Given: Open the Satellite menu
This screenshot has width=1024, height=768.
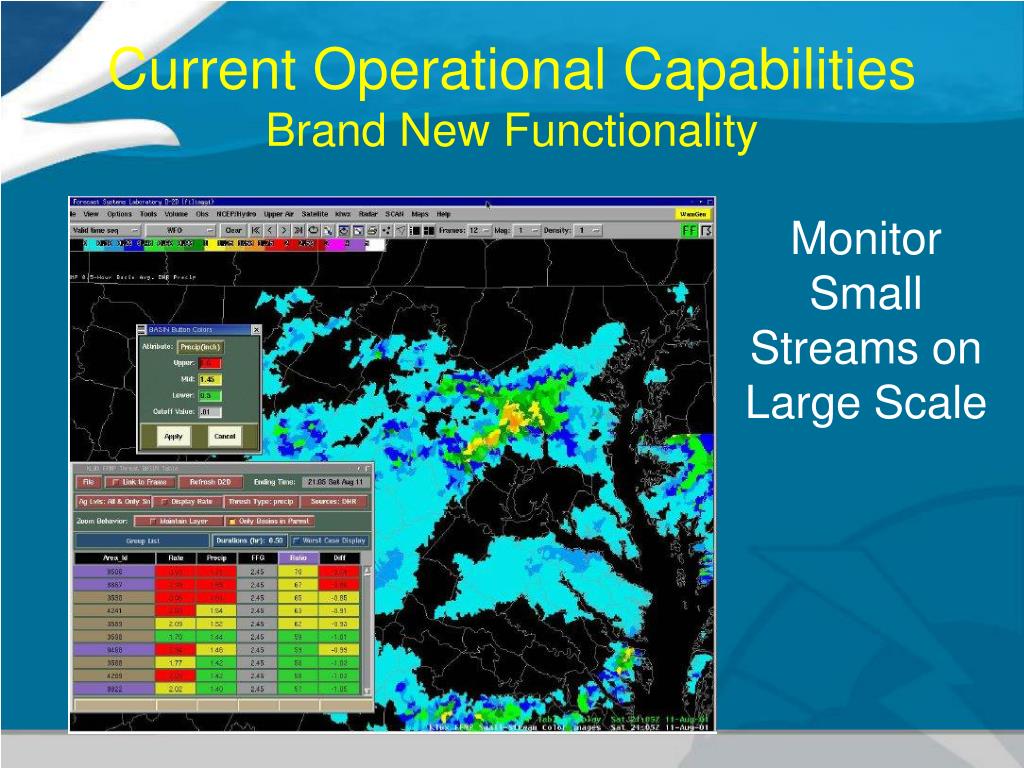Looking at the screenshot, I should tap(315, 214).
